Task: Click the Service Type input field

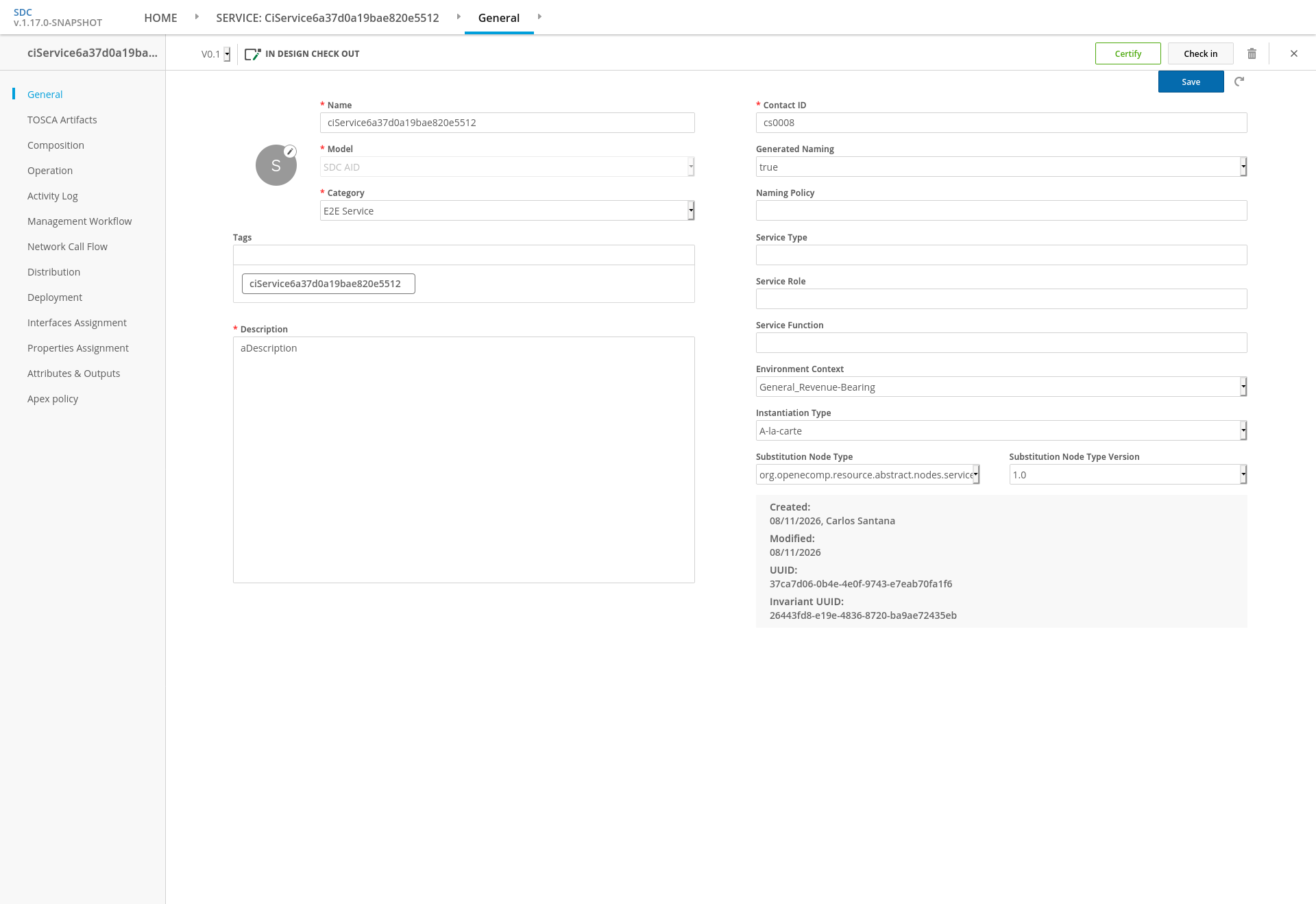Action: [x=1001, y=255]
